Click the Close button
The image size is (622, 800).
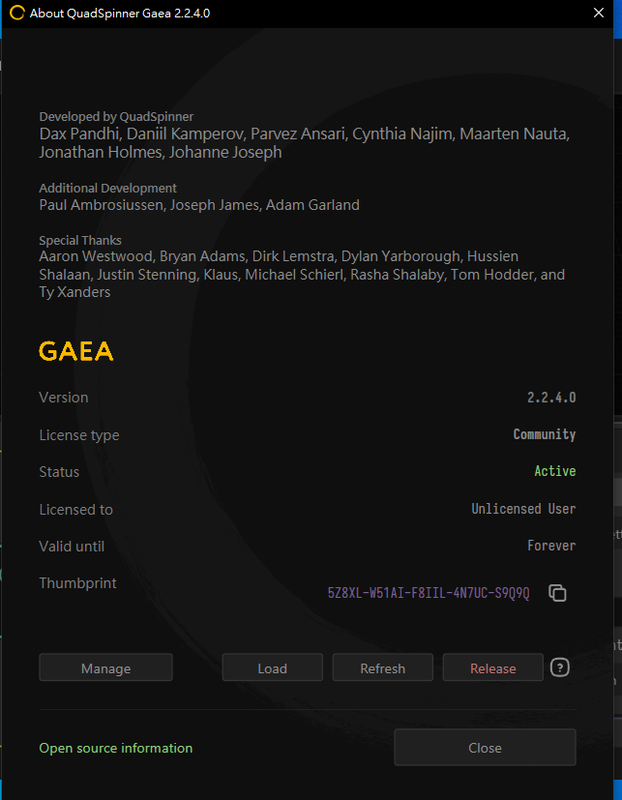[485, 747]
